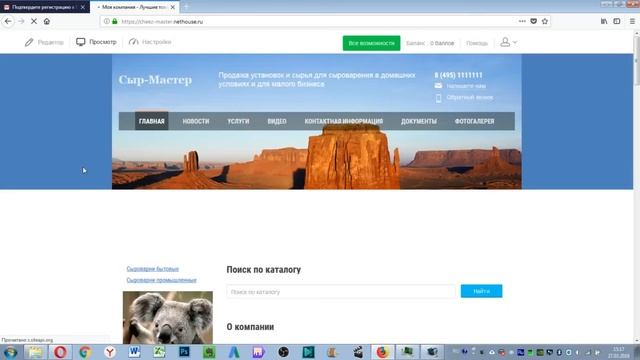Image resolution: width=640 pixels, height=360 pixels.
Task: Click the catalog search input field
Action: coord(341,291)
